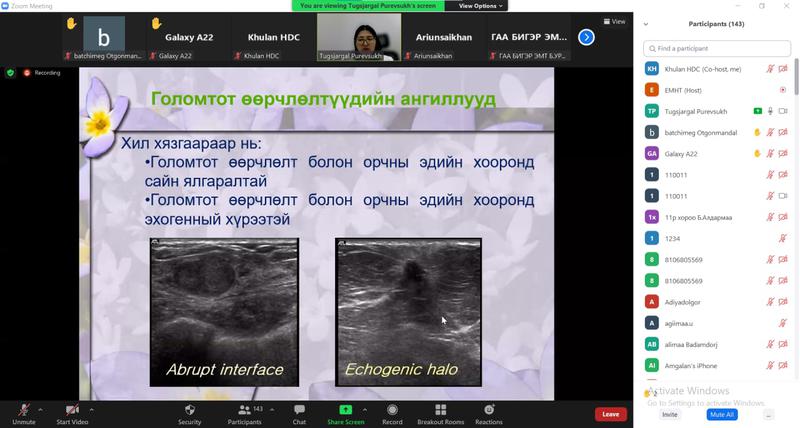800x428 pixels.
Task: Start video with the camera button
Action: (x=72, y=414)
